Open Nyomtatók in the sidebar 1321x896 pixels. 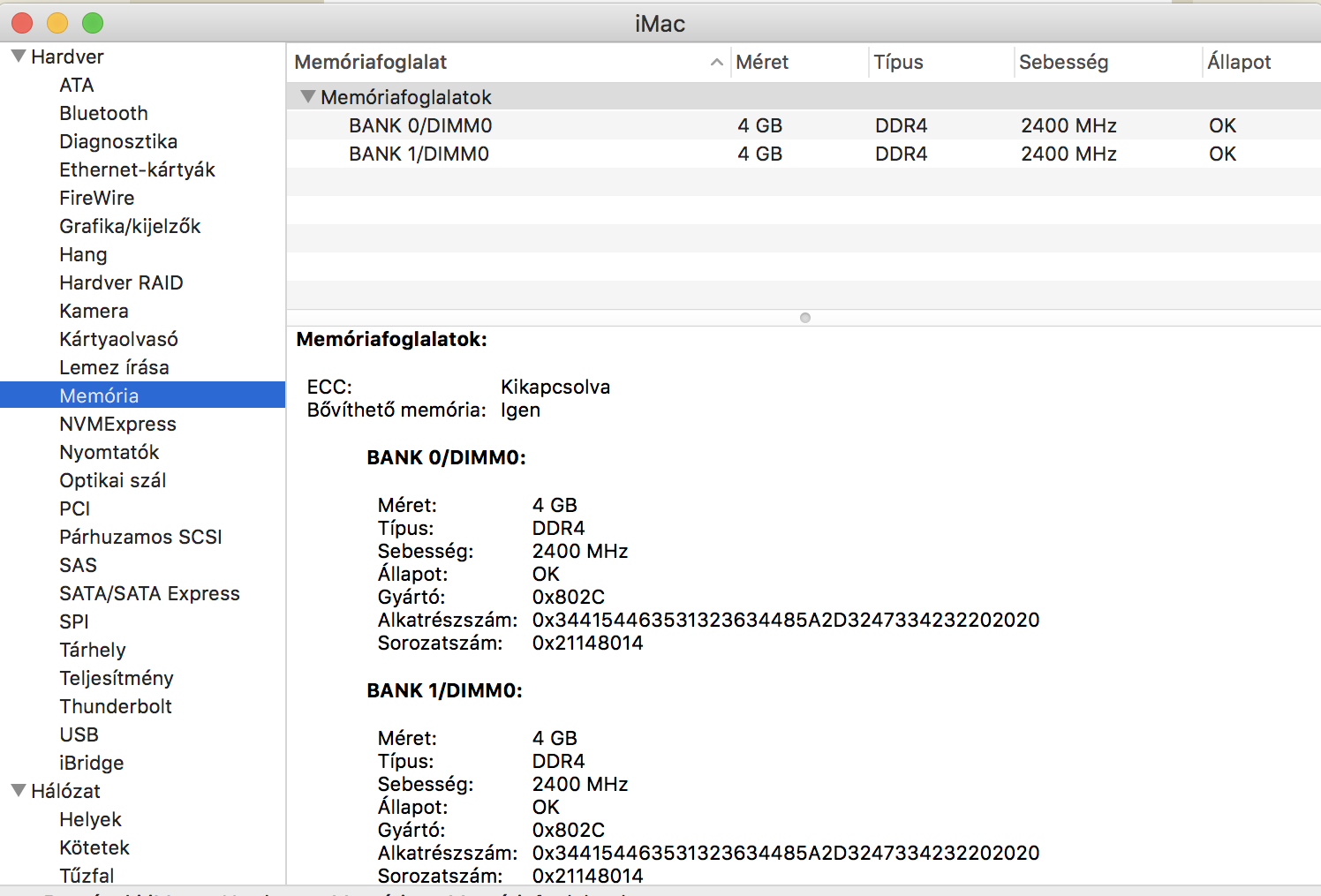coord(109,452)
